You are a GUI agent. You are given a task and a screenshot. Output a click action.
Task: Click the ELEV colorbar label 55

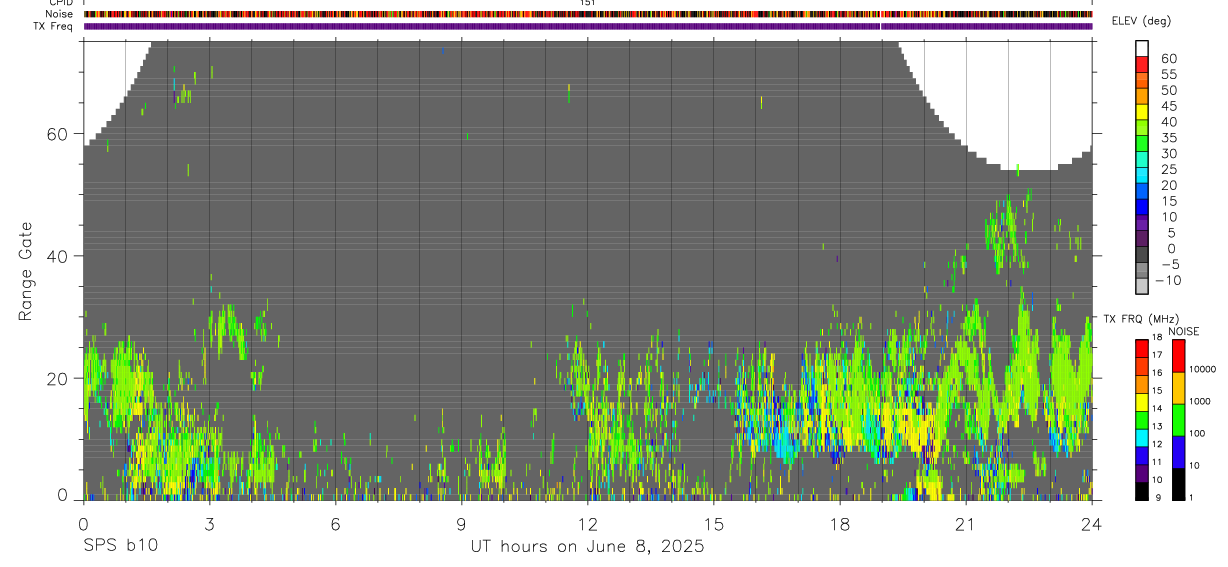[x=1167, y=74]
